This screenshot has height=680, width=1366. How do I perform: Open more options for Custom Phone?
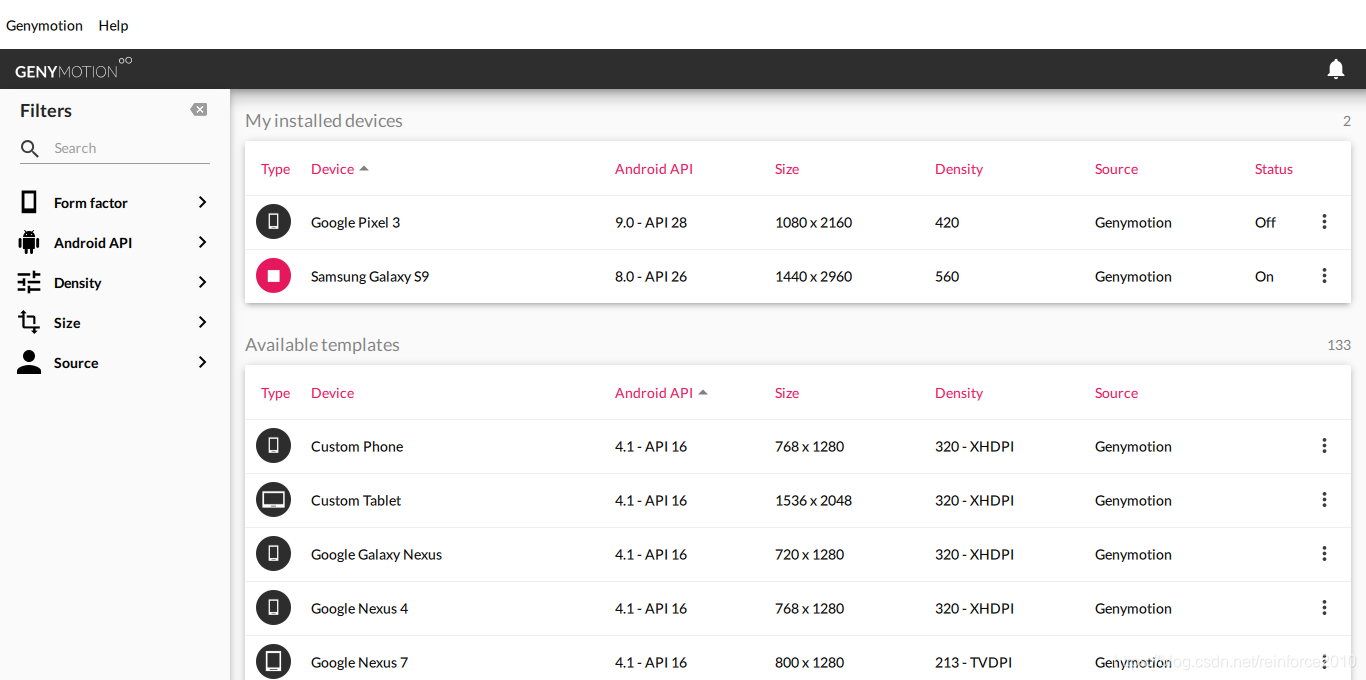pyautogui.click(x=1324, y=446)
